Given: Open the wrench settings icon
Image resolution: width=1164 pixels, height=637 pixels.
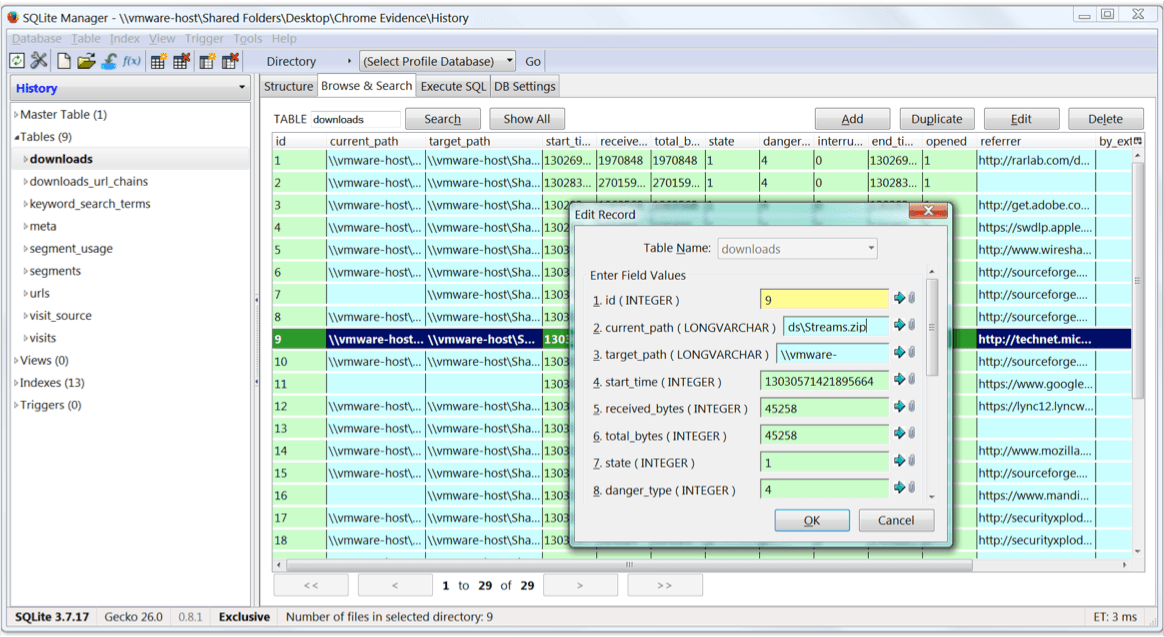Looking at the screenshot, I should (38, 60).
